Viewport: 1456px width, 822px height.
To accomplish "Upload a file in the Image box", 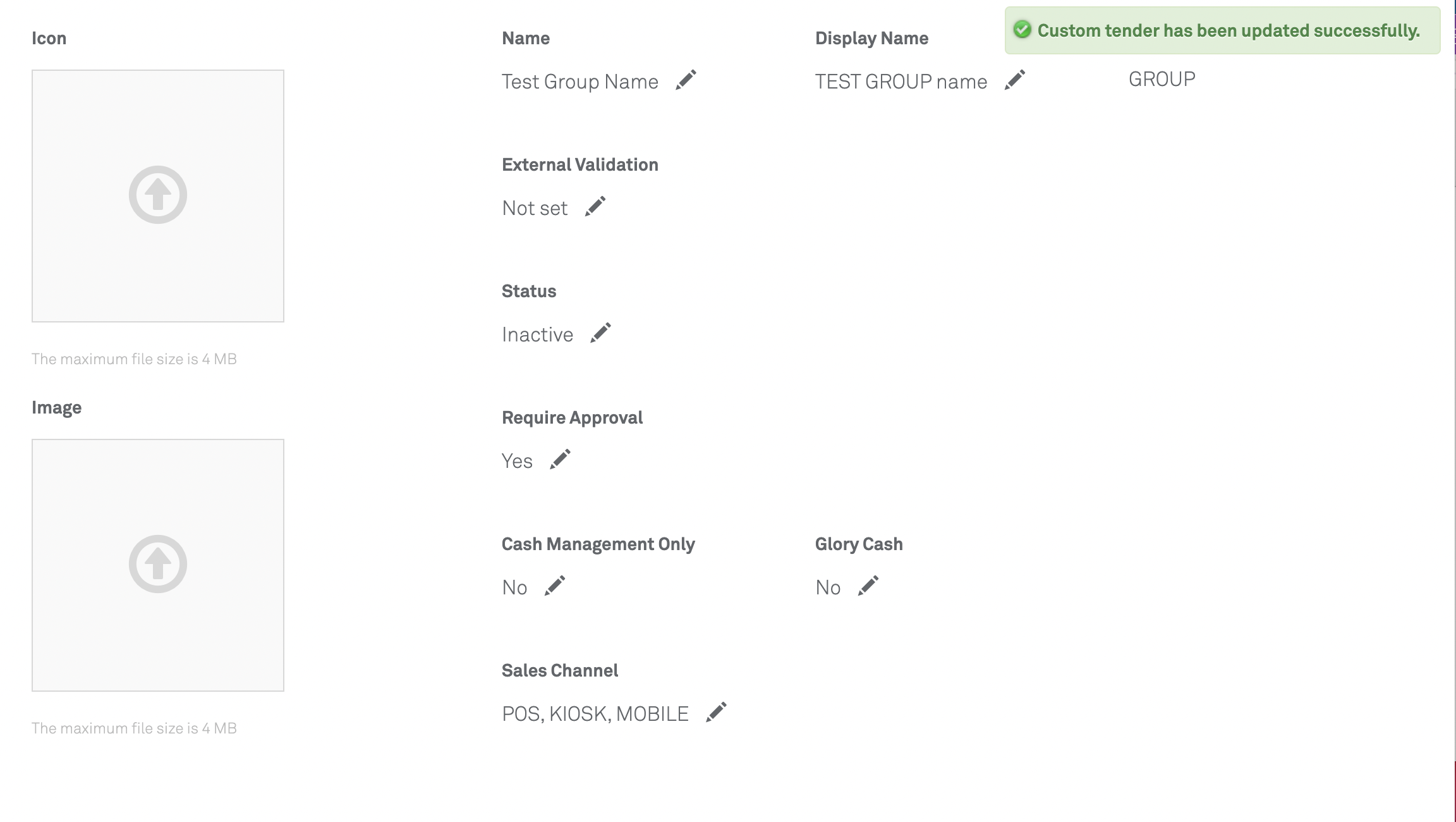I will 158,565.
